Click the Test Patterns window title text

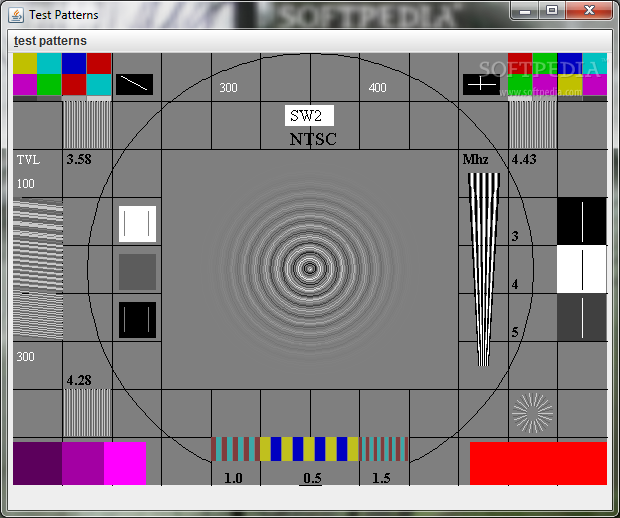64,15
